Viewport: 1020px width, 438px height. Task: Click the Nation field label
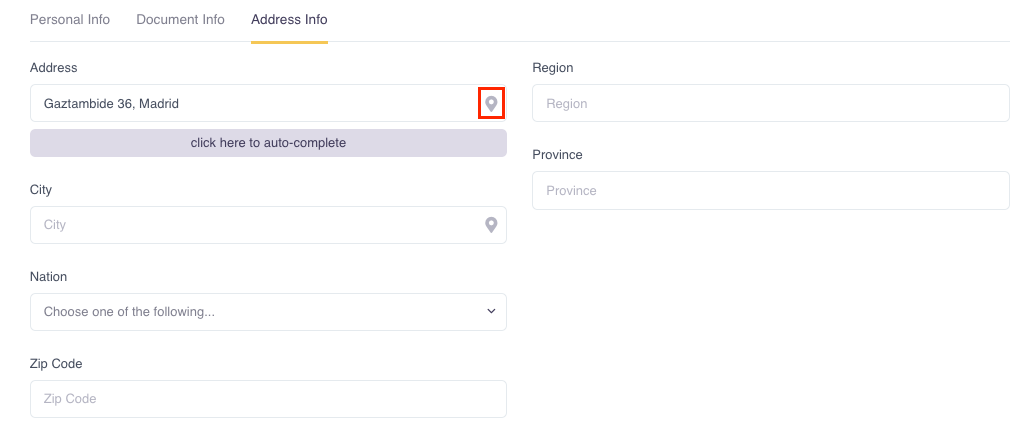49,277
